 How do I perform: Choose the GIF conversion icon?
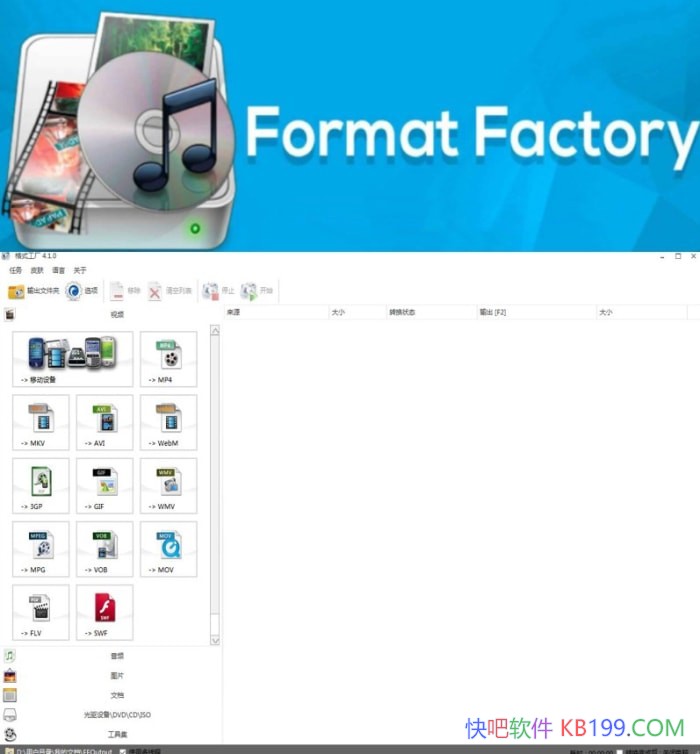(104, 486)
